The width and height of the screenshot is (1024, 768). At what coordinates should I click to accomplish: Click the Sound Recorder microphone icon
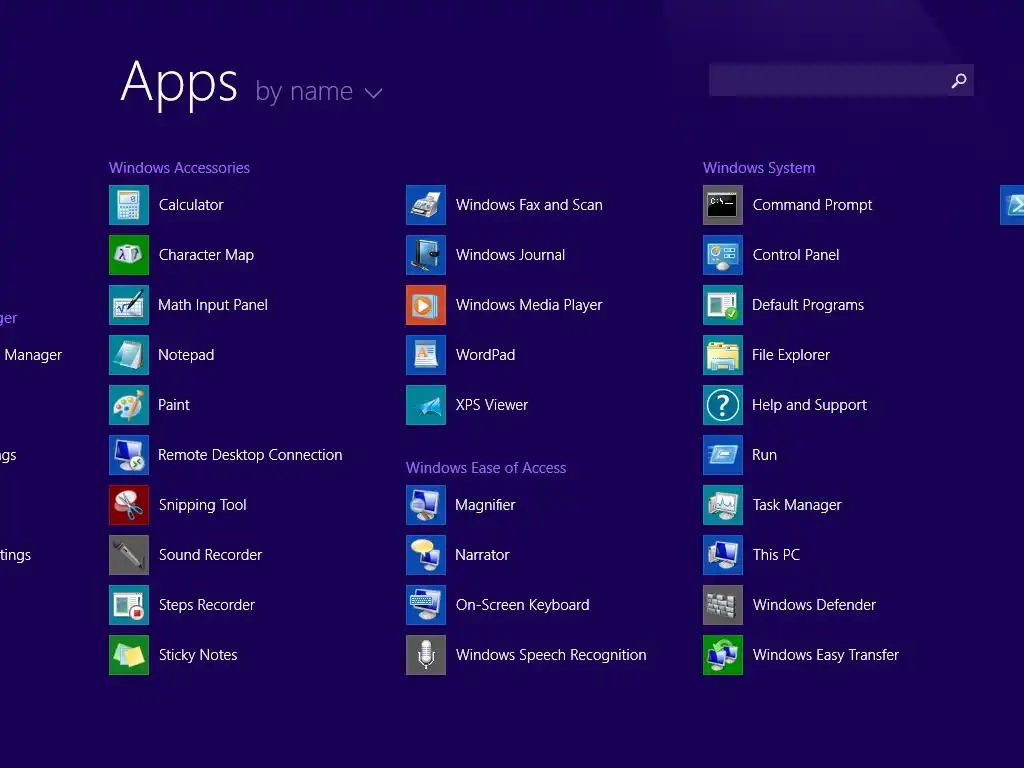click(x=129, y=555)
